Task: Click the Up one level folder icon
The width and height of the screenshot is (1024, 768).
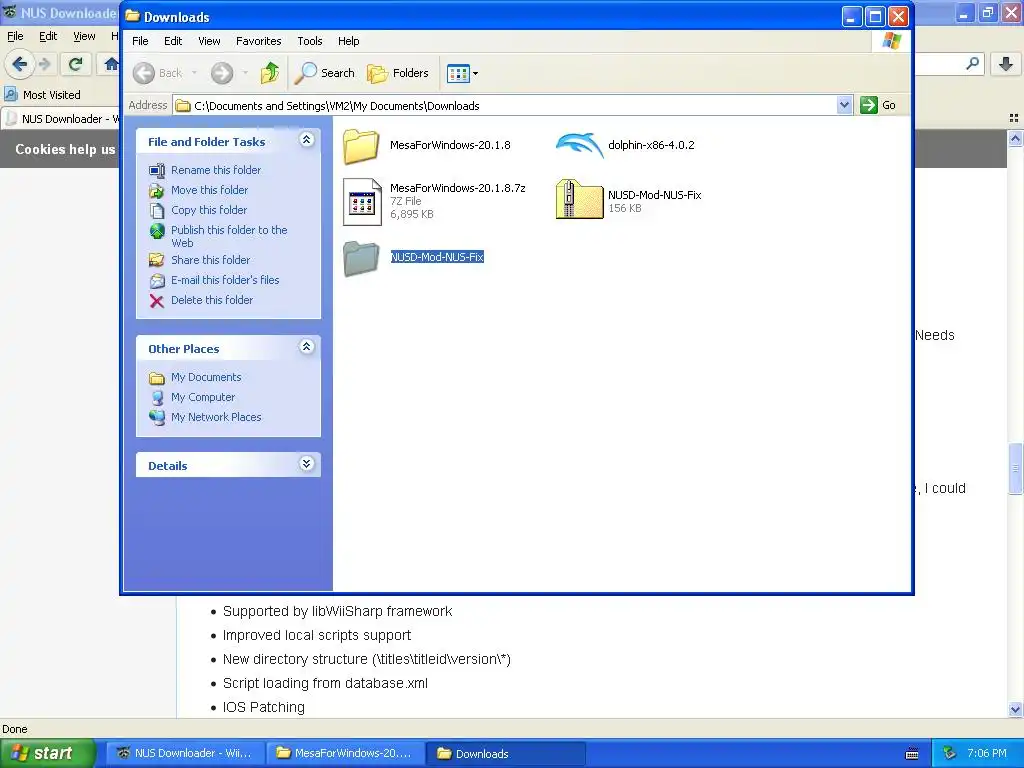Action: [270, 73]
